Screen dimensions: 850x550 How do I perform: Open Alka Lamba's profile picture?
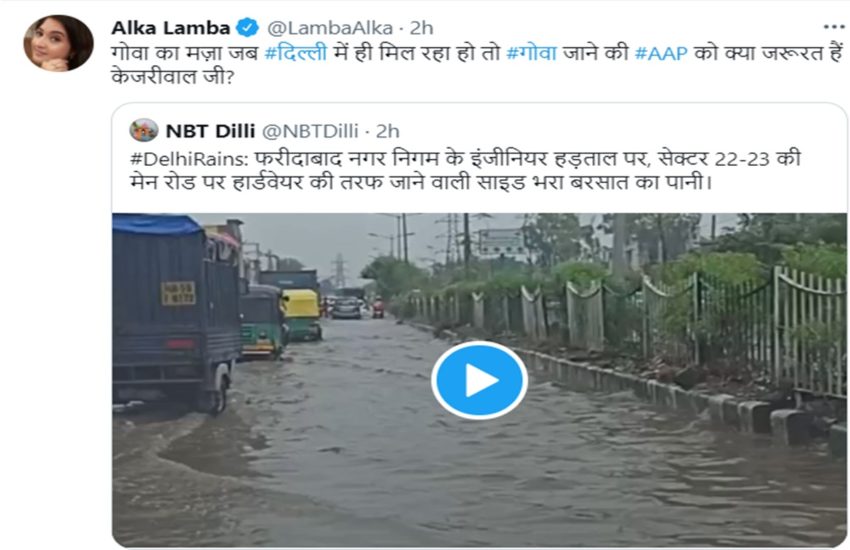(x=58, y=43)
